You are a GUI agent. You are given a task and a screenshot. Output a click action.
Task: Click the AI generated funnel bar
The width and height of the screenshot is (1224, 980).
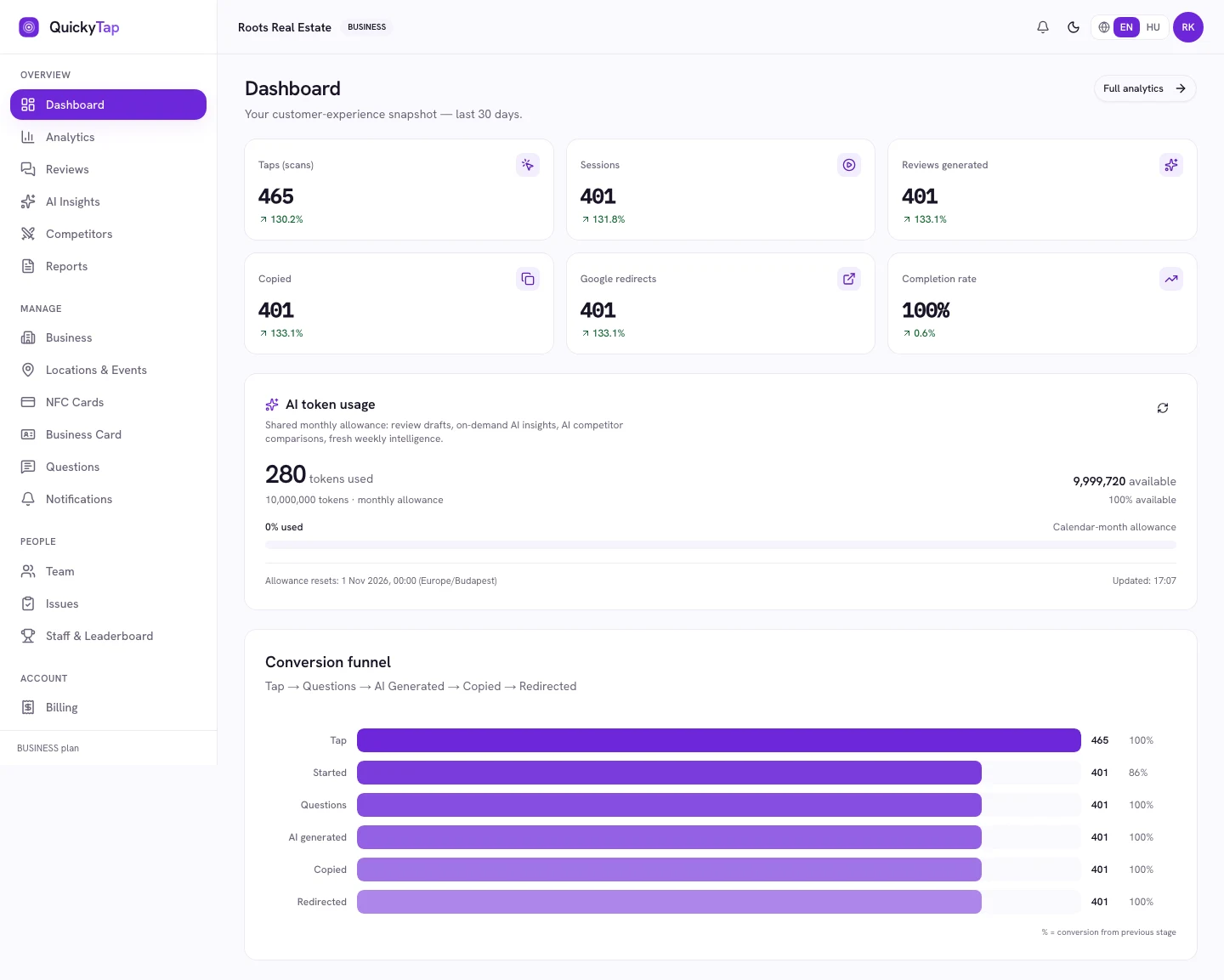coord(669,837)
